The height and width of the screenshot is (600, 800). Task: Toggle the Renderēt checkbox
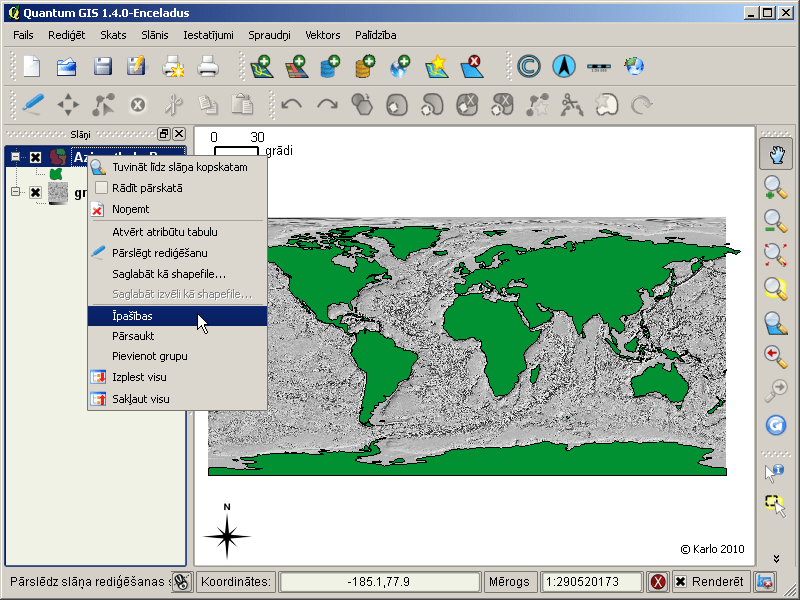coord(680,582)
